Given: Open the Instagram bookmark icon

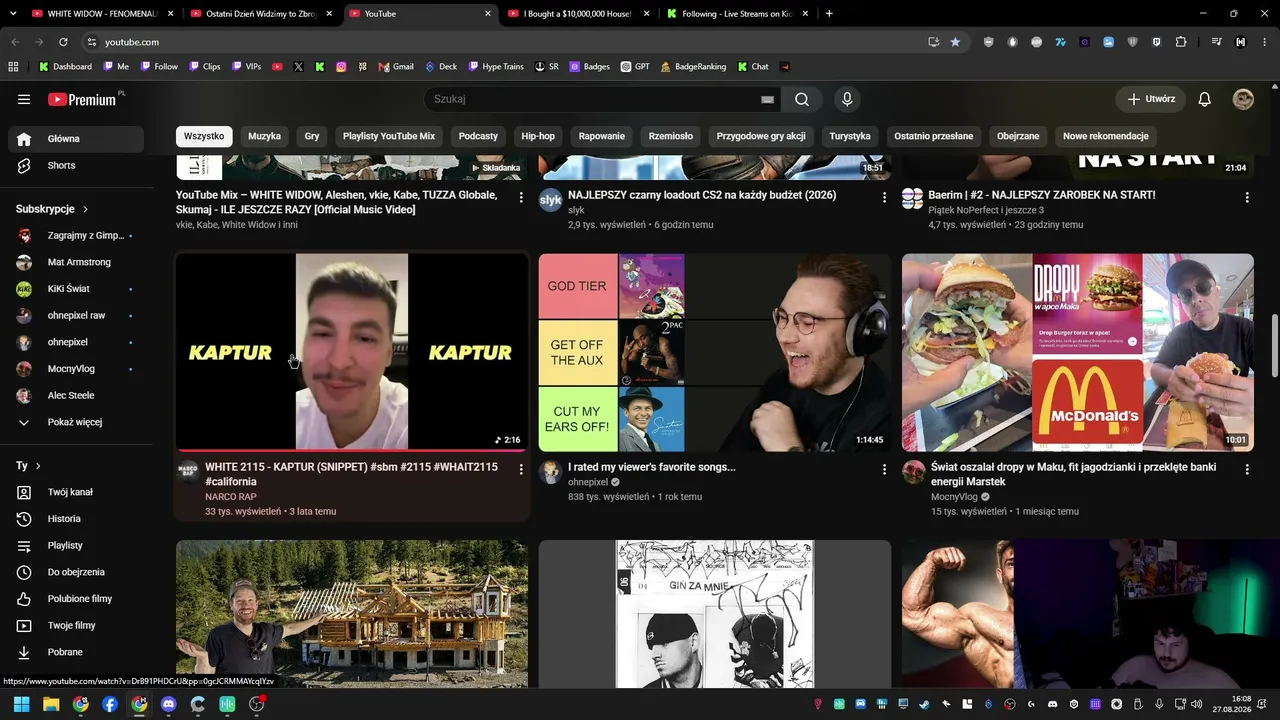Looking at the screenshot, I should 341,67.
